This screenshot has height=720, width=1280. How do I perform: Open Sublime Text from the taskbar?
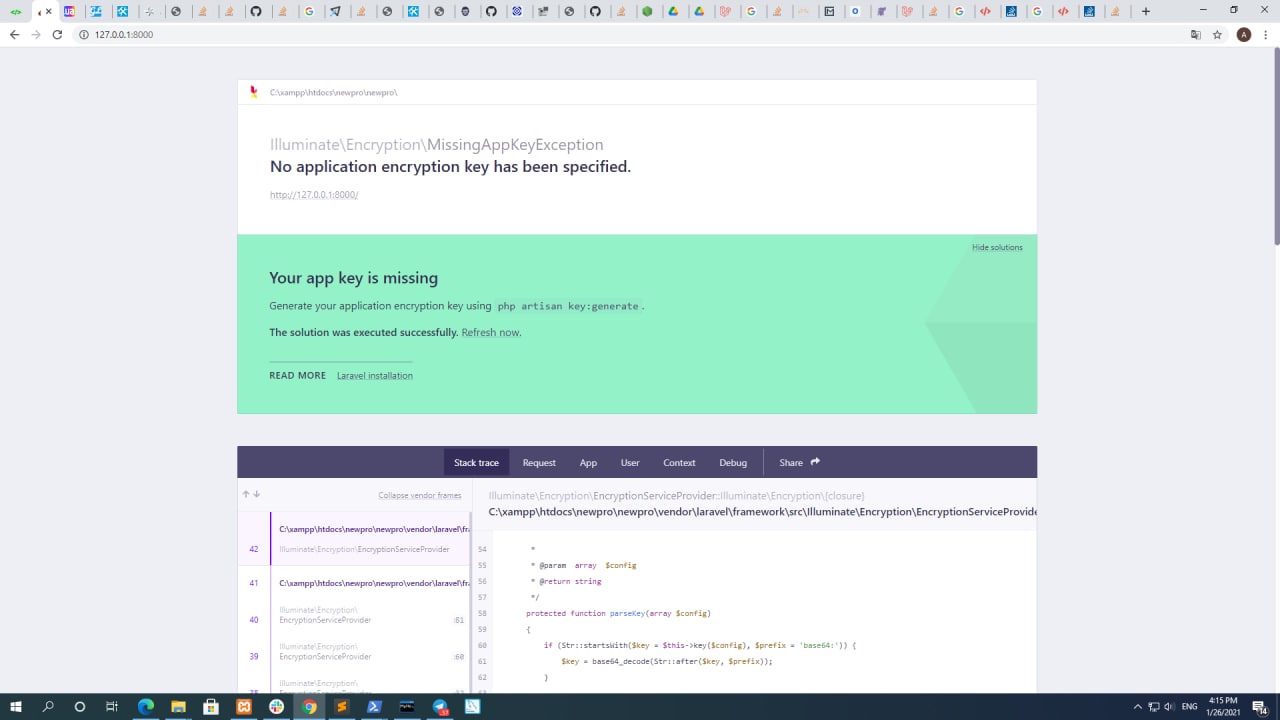tap(341, 707)
